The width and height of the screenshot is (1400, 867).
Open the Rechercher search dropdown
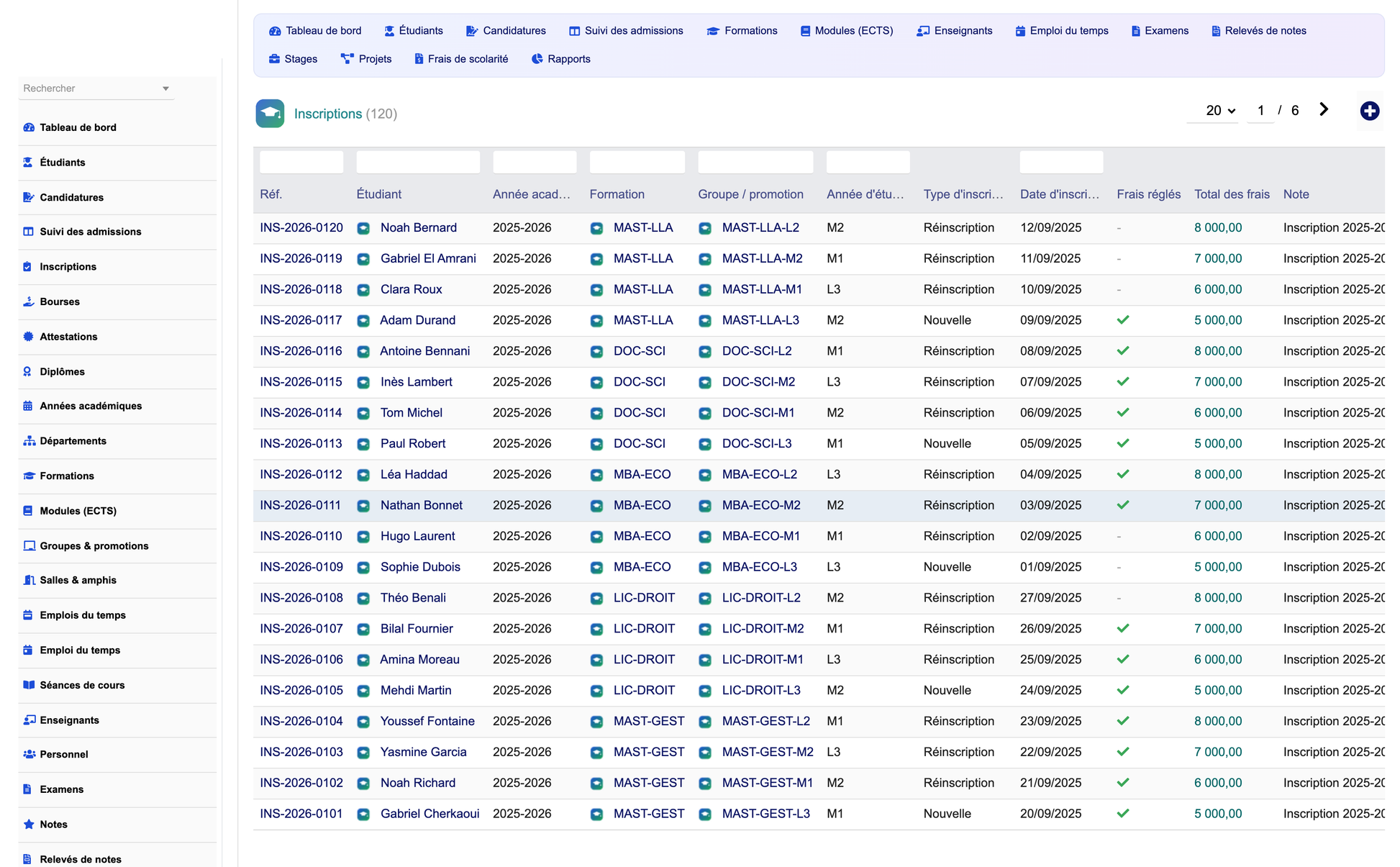coord(96,88)
